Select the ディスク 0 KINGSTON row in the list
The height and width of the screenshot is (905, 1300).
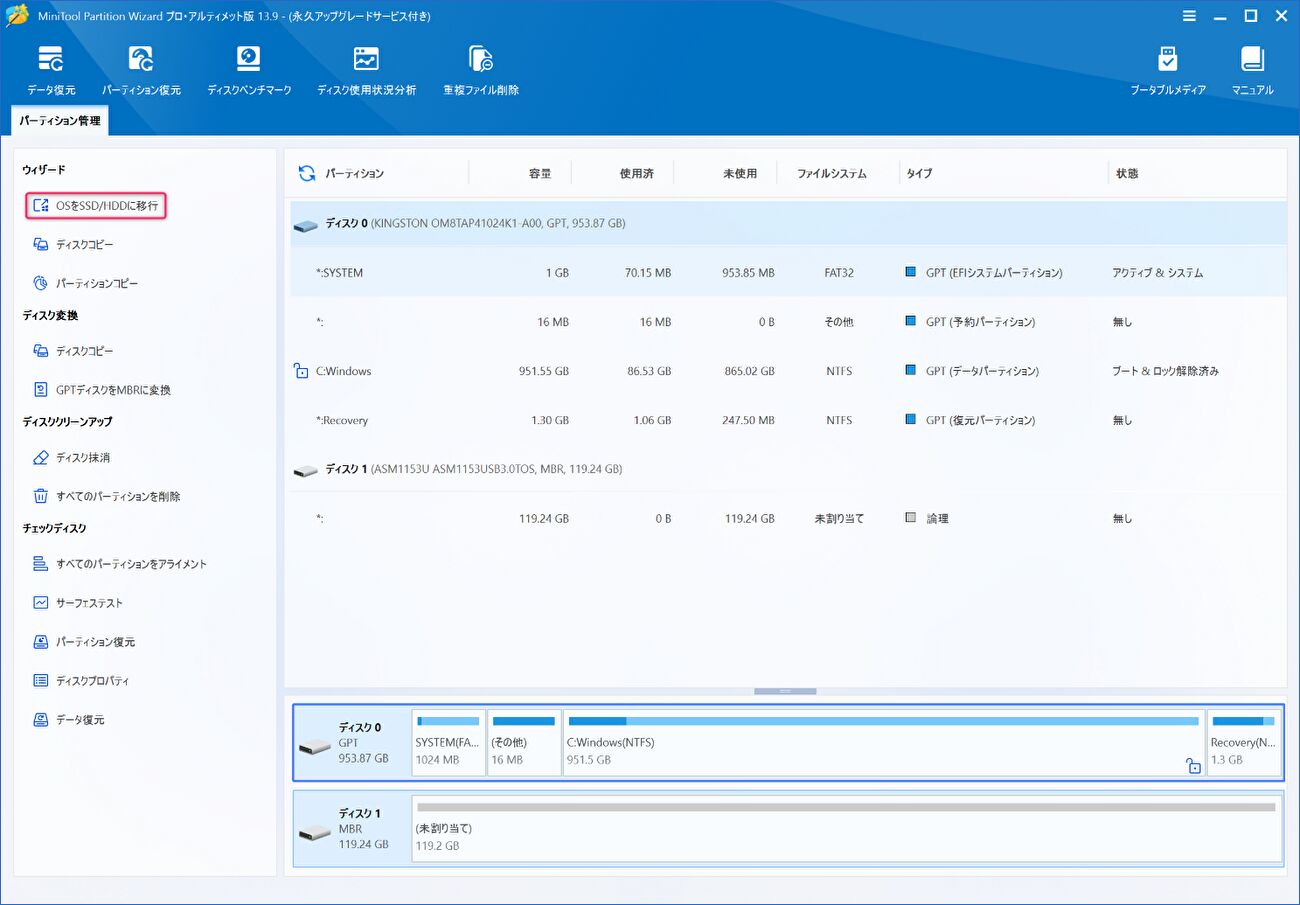[x=788, y=224]
